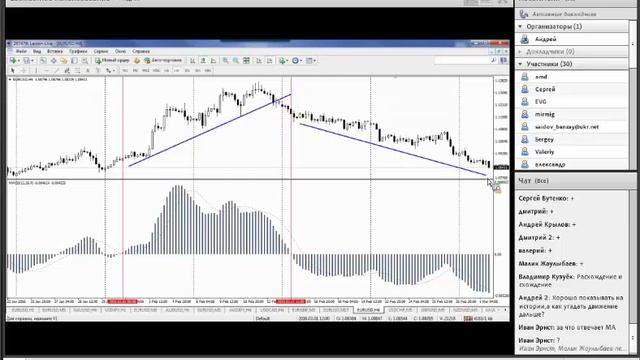640x360 pixels.
Task: Select the horizontal line drawing tool
Action: pyautogui.click(x=46, y=71)
